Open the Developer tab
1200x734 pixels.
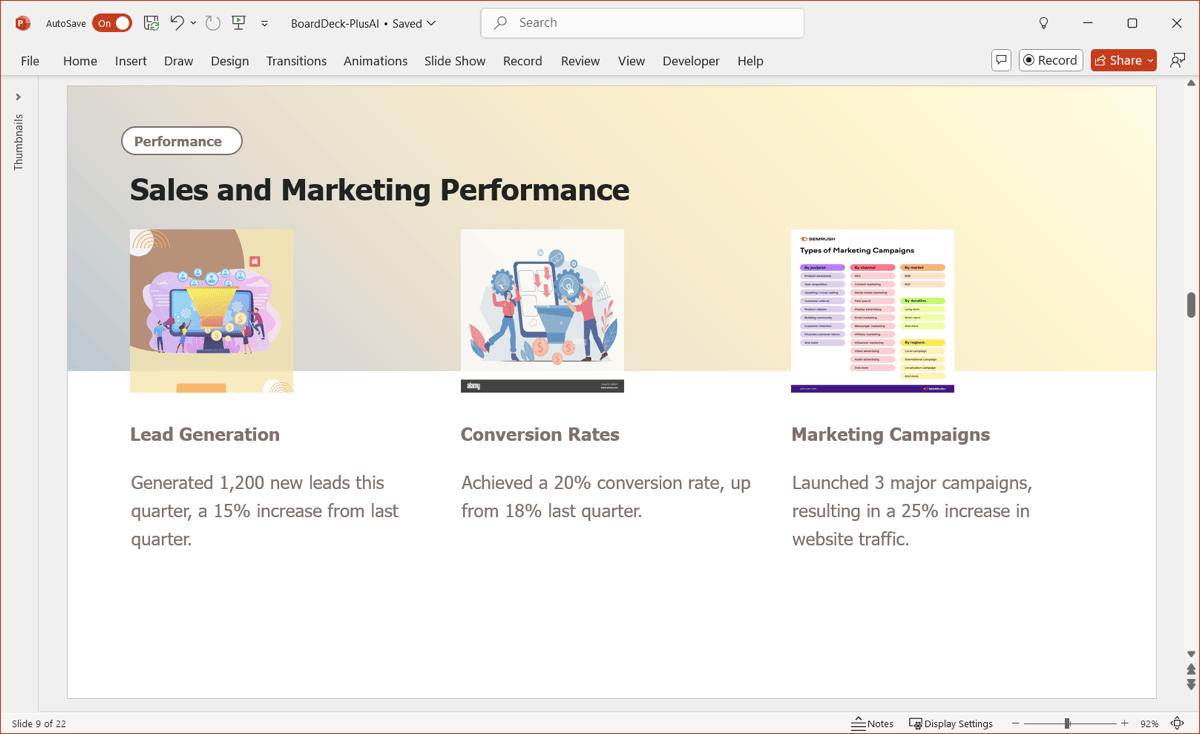pos(691,61)
